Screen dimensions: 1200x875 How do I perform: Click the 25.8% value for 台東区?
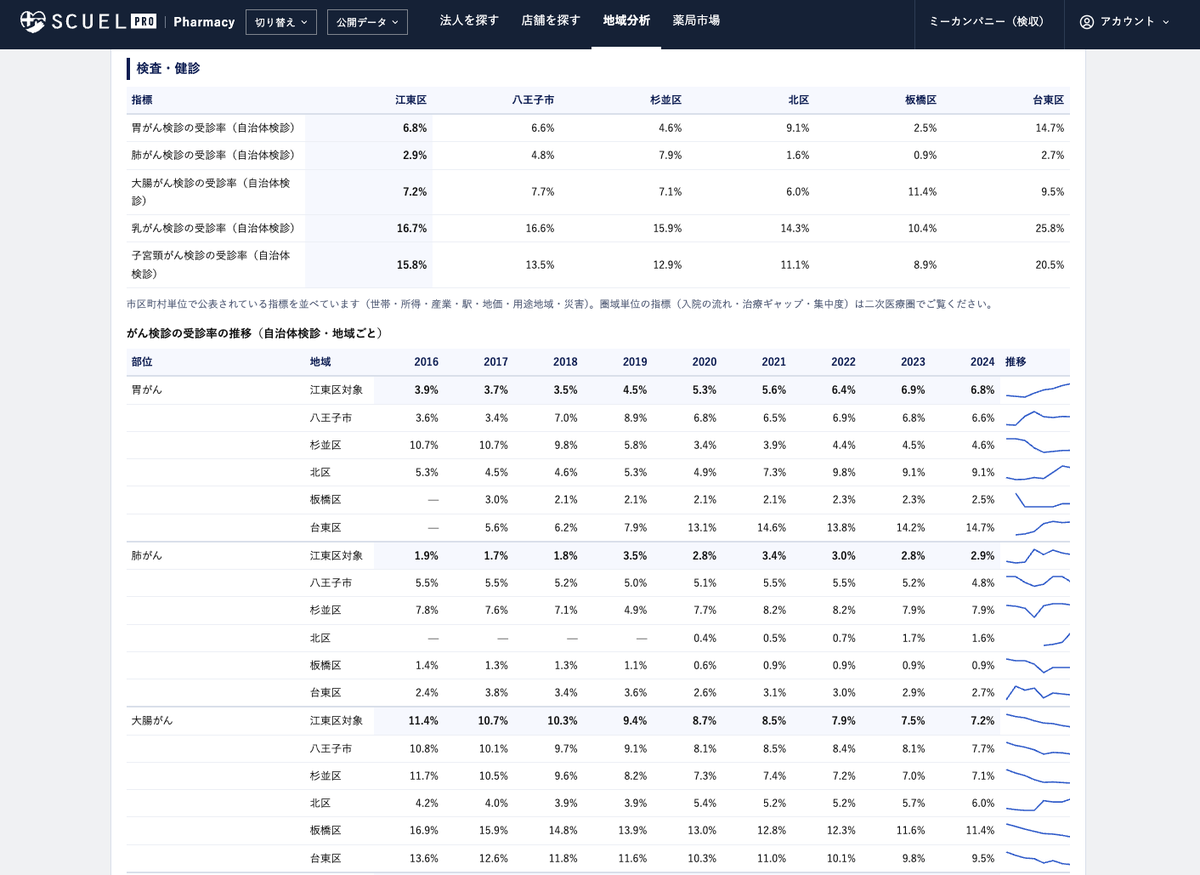(1049, 228)
